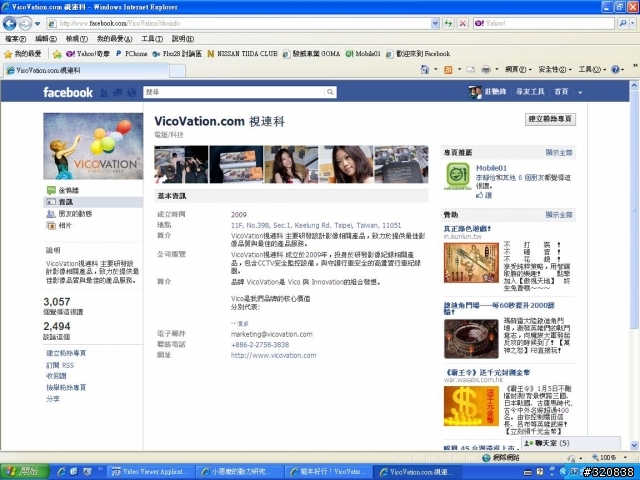The image size is (640, 480).
Task: Click the Keelung Rd. Taipei address link
Action: click(316, 225)
